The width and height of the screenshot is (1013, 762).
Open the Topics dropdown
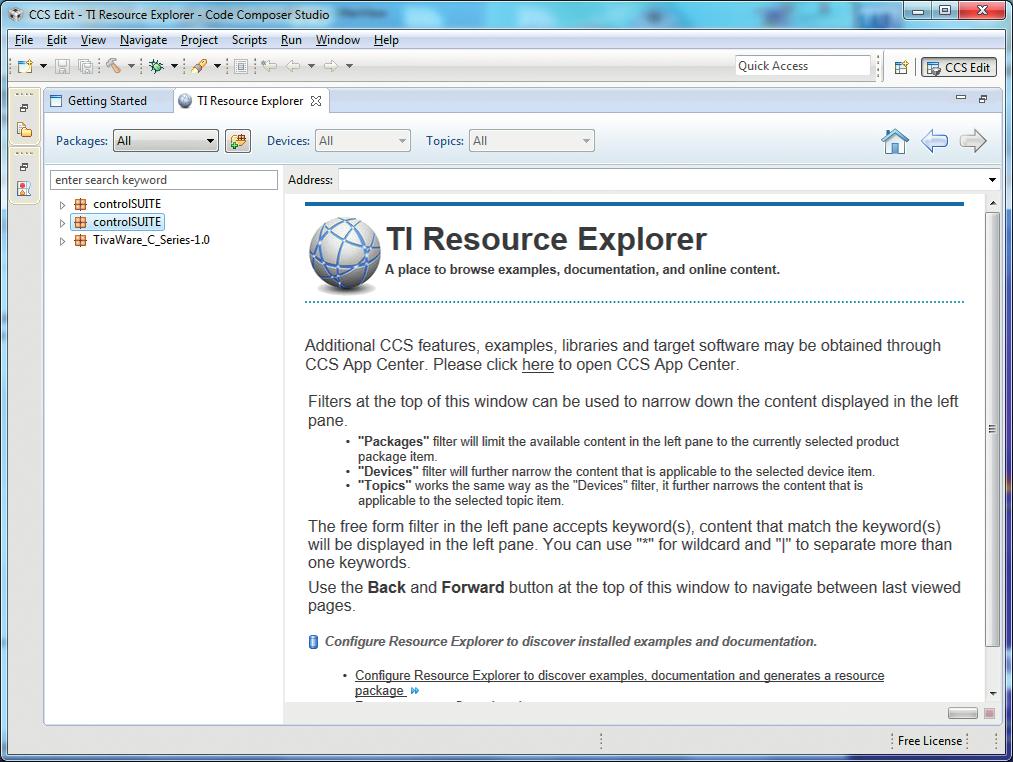click(x=532, y=141)
